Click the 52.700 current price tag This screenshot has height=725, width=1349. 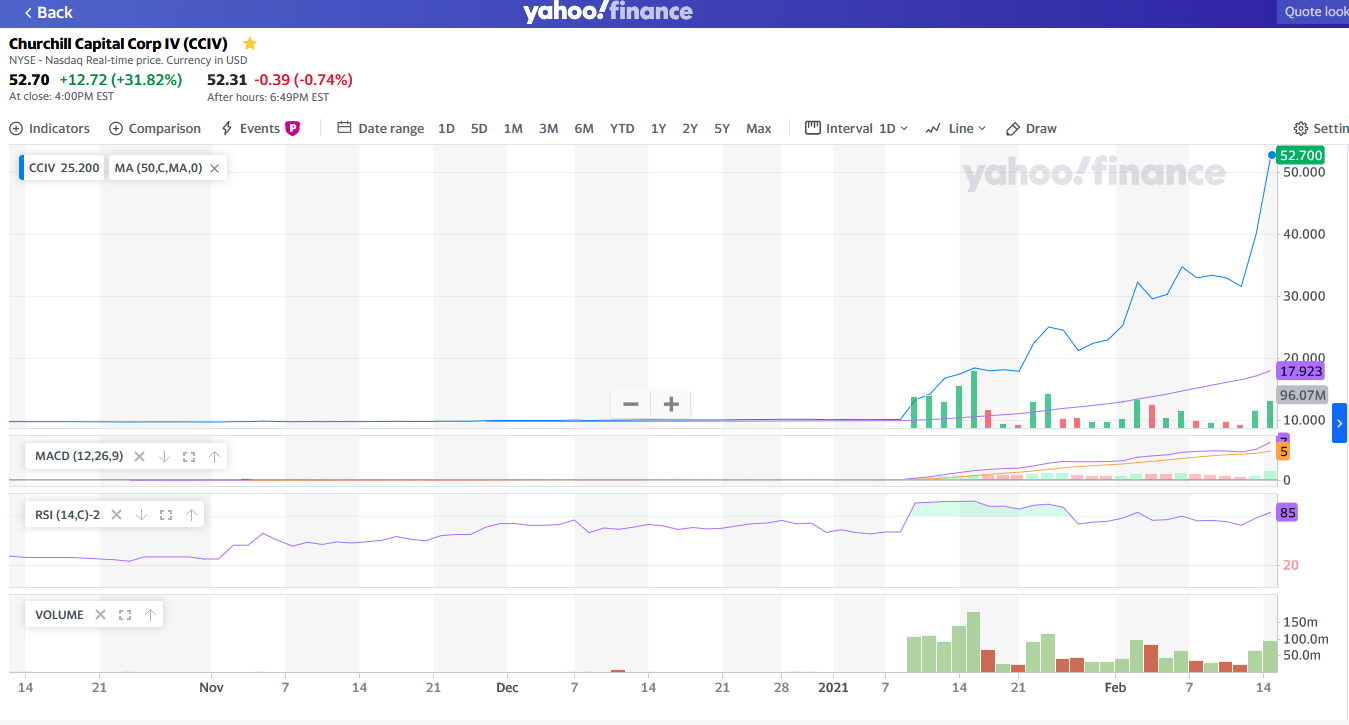coord(1301,155)
